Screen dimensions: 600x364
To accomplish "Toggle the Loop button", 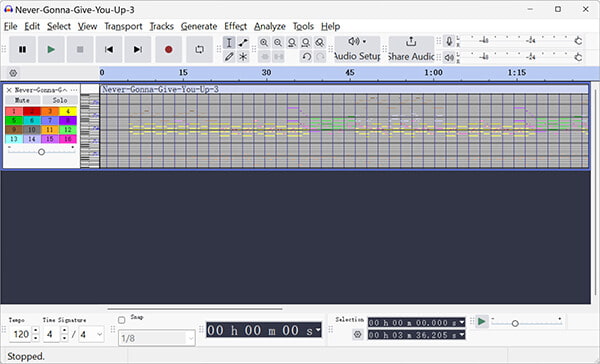I will pyautogui.click(x=199, y=49).
